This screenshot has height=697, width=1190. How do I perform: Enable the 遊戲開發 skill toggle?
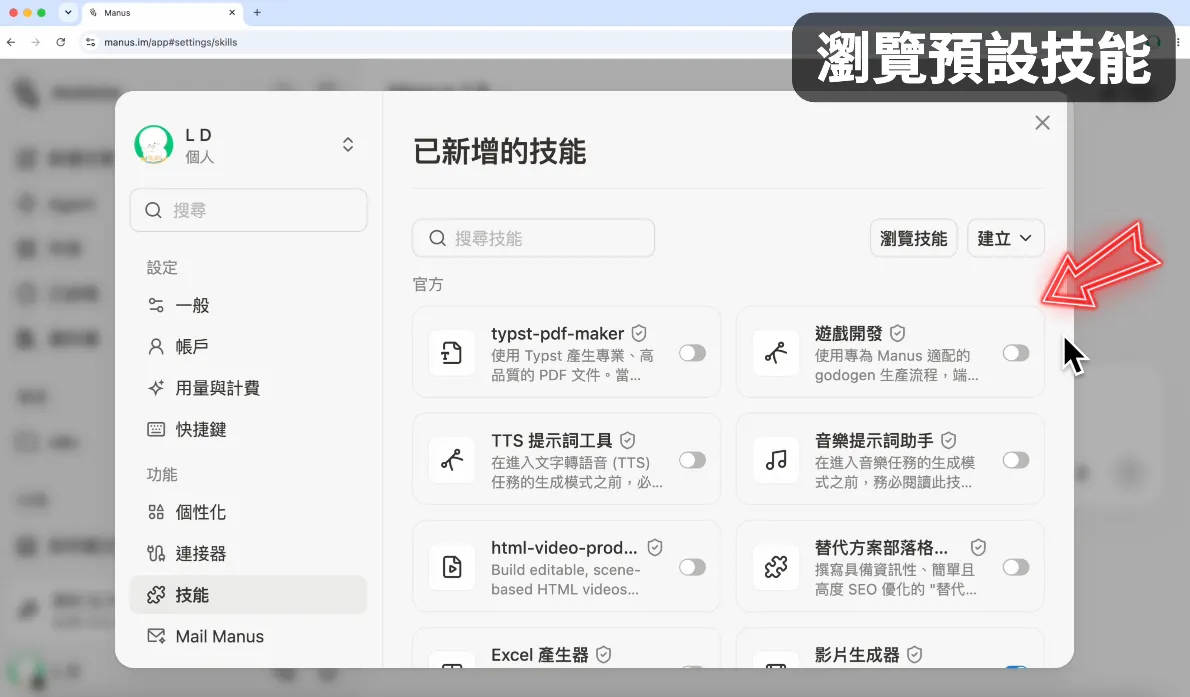1016,353
